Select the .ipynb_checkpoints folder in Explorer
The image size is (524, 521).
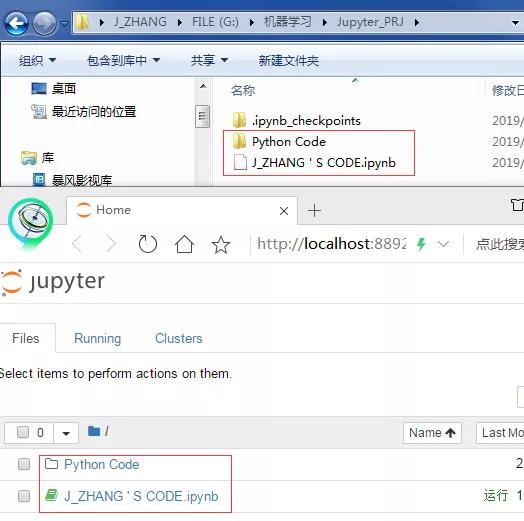coord(296,120)
